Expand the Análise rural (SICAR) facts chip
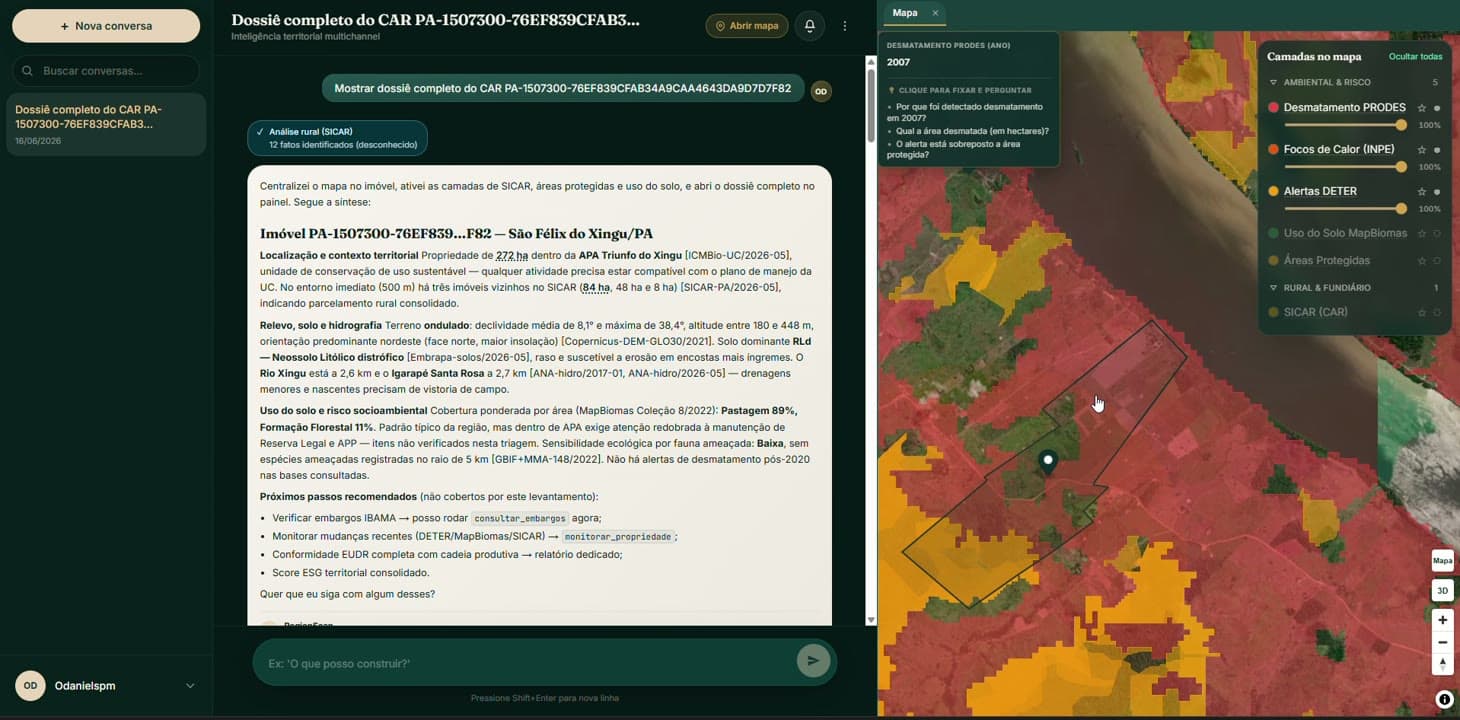 point(337,138)
